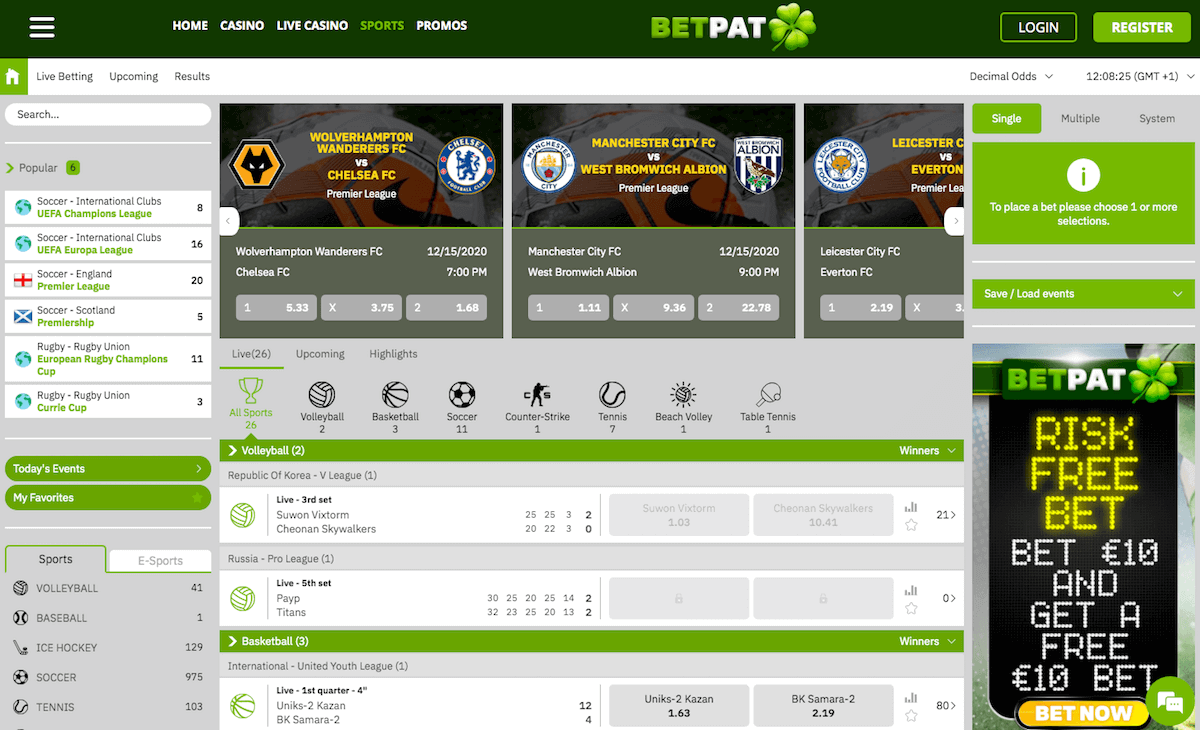
Task: Switch to the Multiple bet slip tab
Action: coord(1080,118)
